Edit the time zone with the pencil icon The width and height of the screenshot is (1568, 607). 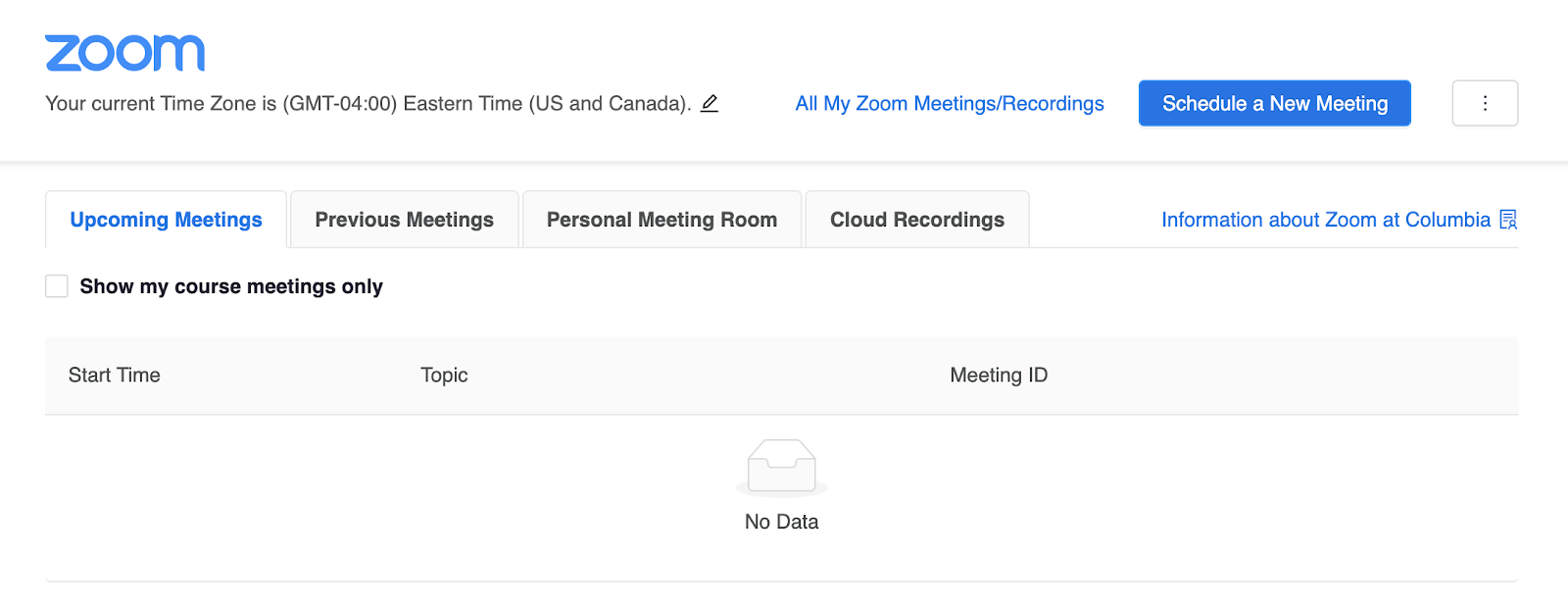coord(710,103)
